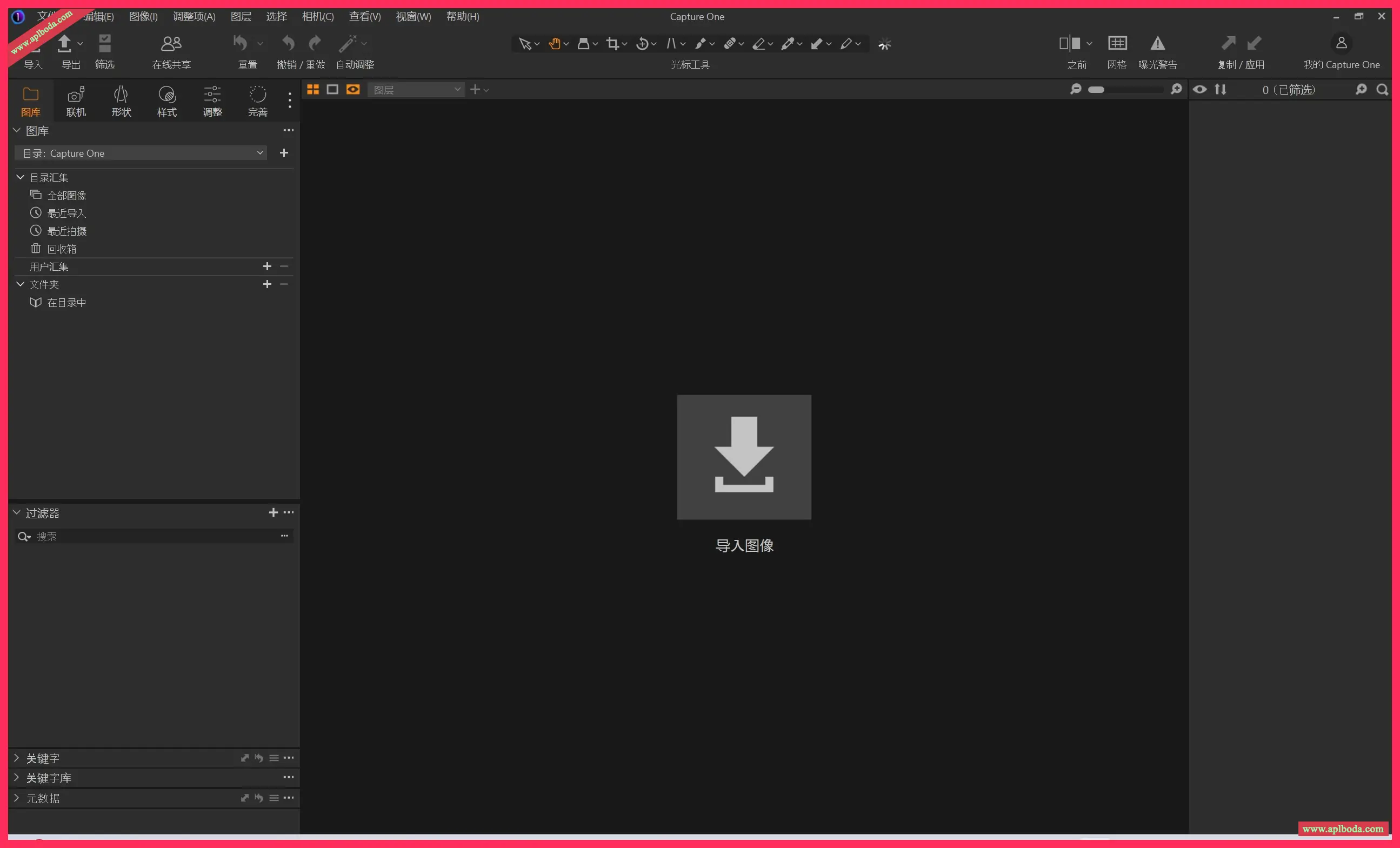Collapse the Folders (文件夹) section
1400x848 pixels.
[21, 284]
